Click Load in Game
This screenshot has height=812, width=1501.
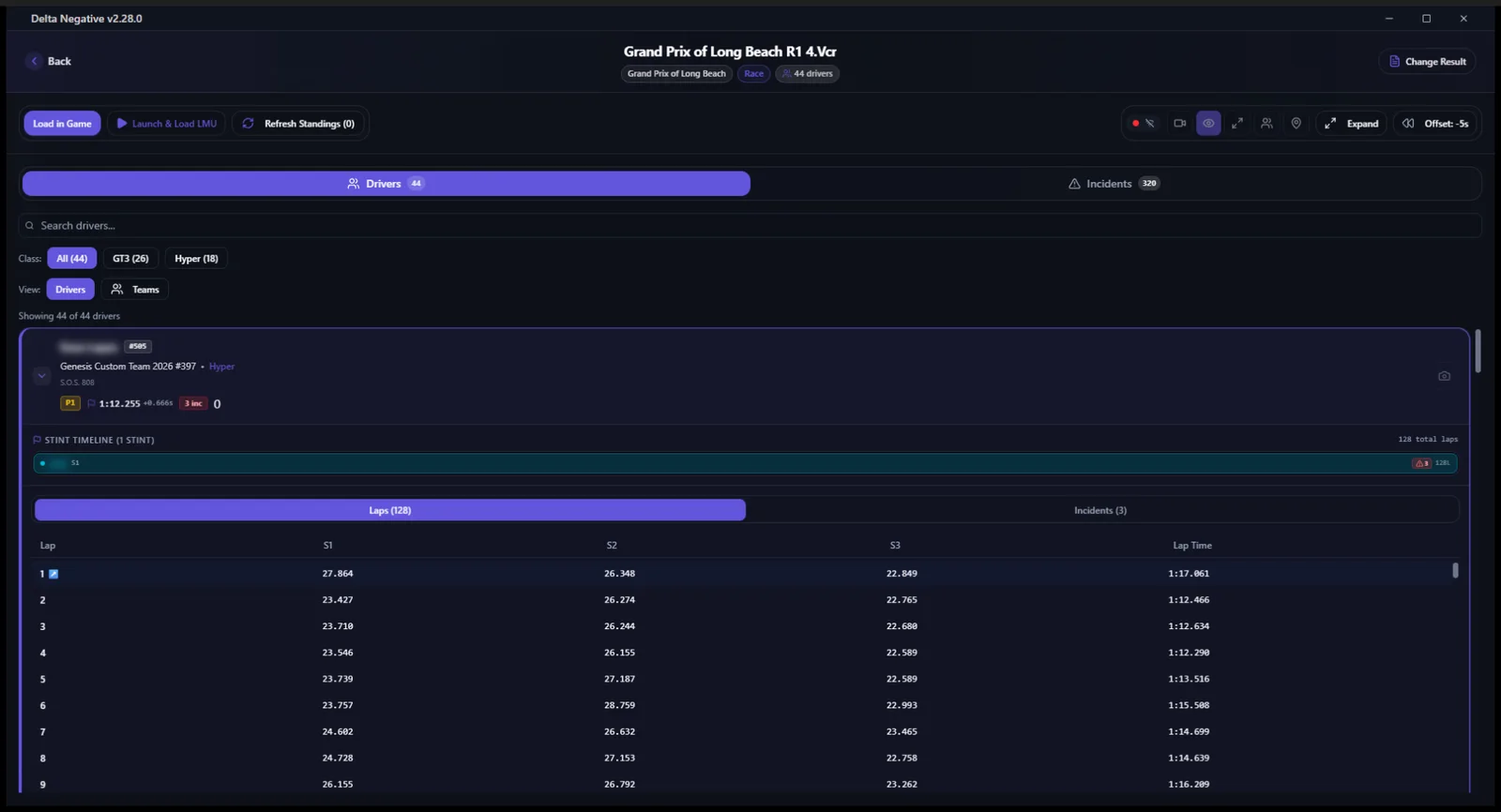[62, 124]
